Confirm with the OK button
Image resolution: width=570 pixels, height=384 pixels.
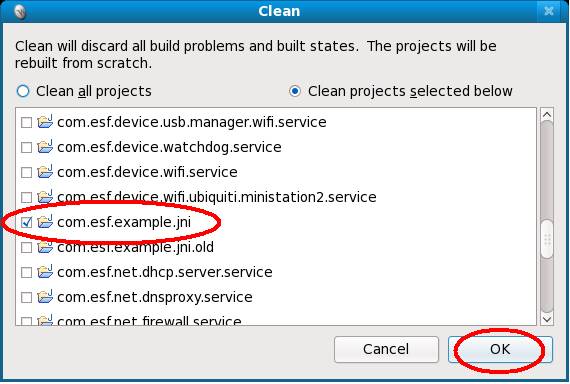pos(500,349)
